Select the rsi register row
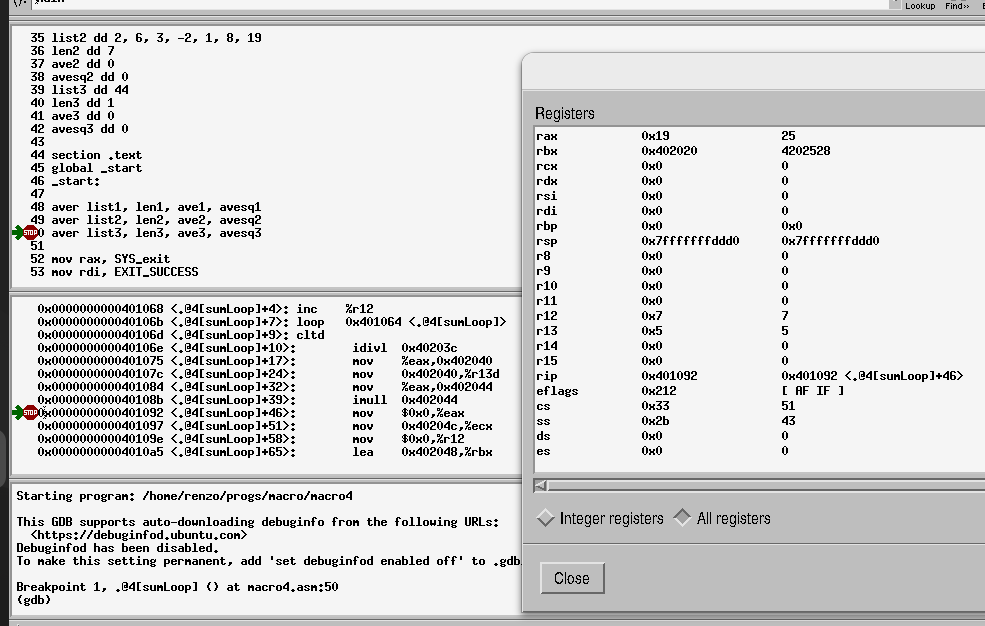Screen dimensions: 985x626 coord(760,196)
